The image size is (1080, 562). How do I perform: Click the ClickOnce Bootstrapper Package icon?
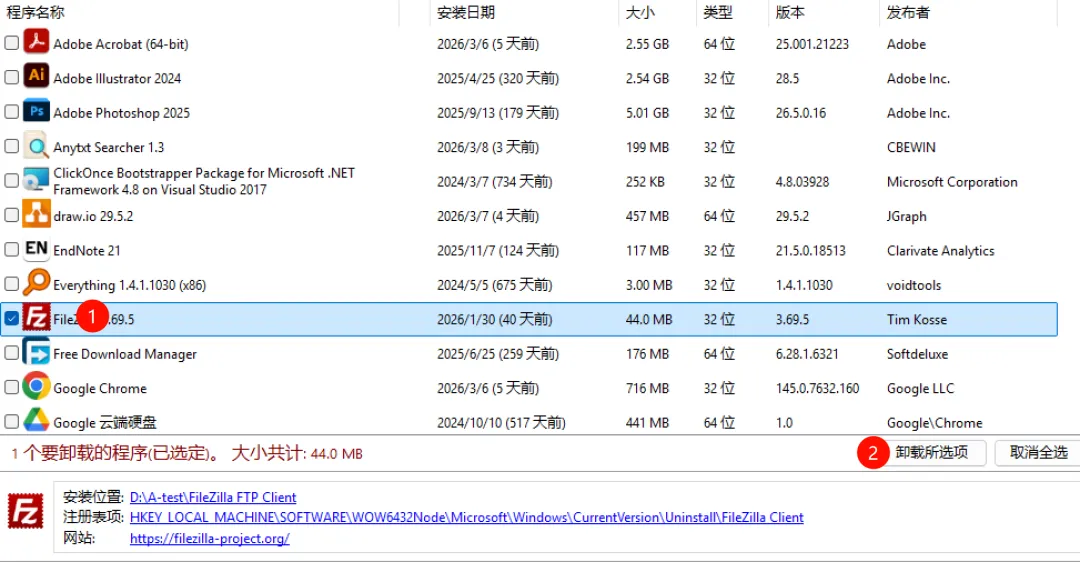click(x=36, y=180)
